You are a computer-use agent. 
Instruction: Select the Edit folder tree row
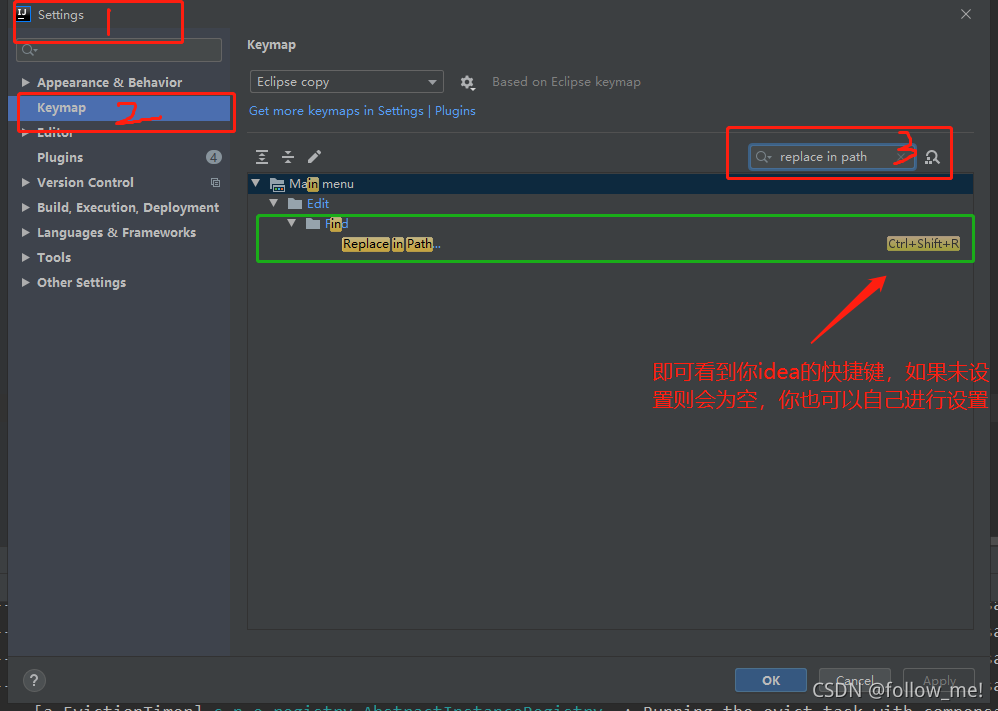611,204
